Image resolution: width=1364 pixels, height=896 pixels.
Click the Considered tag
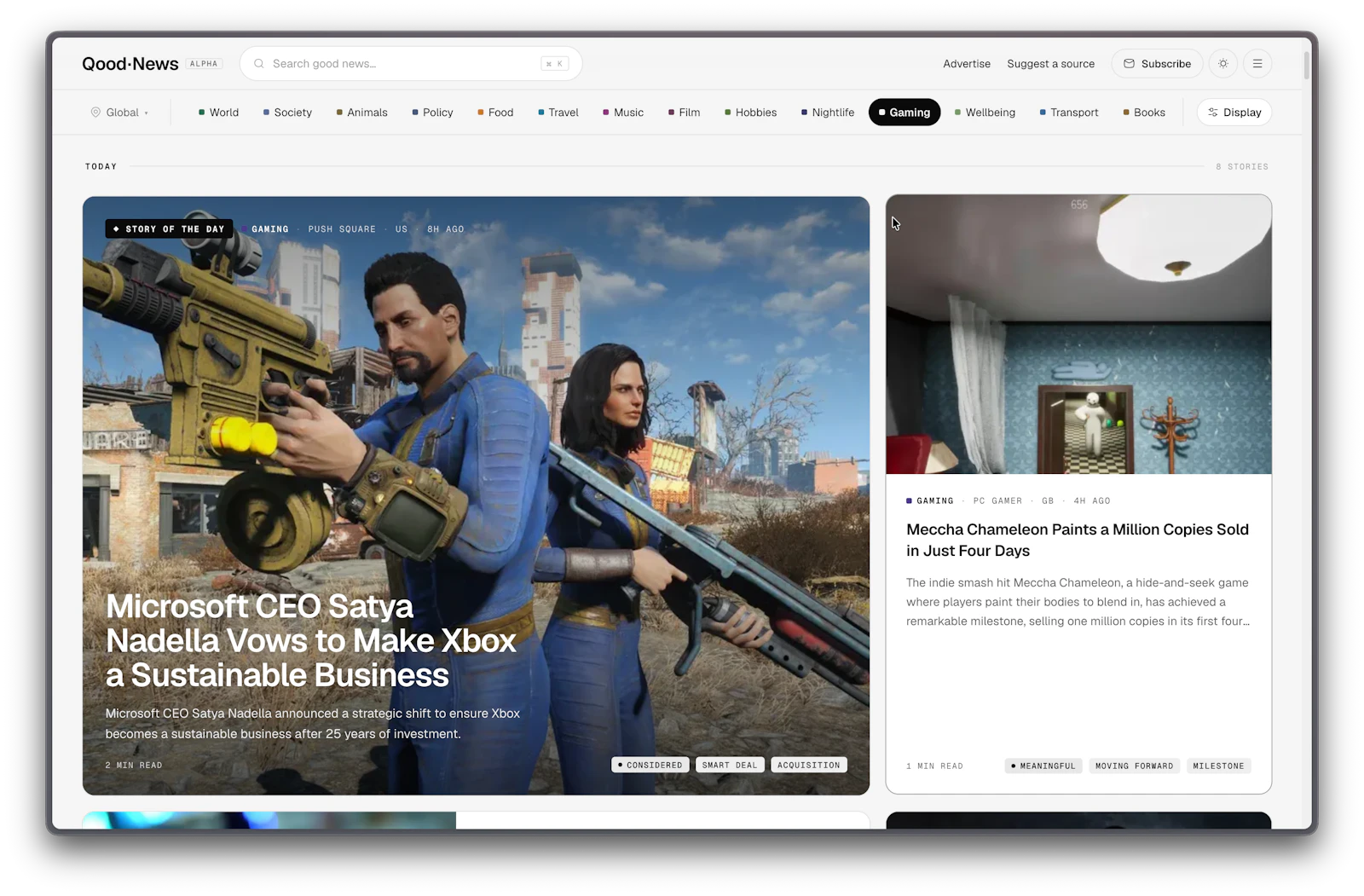pyautogui.click(x=650, y=766)
